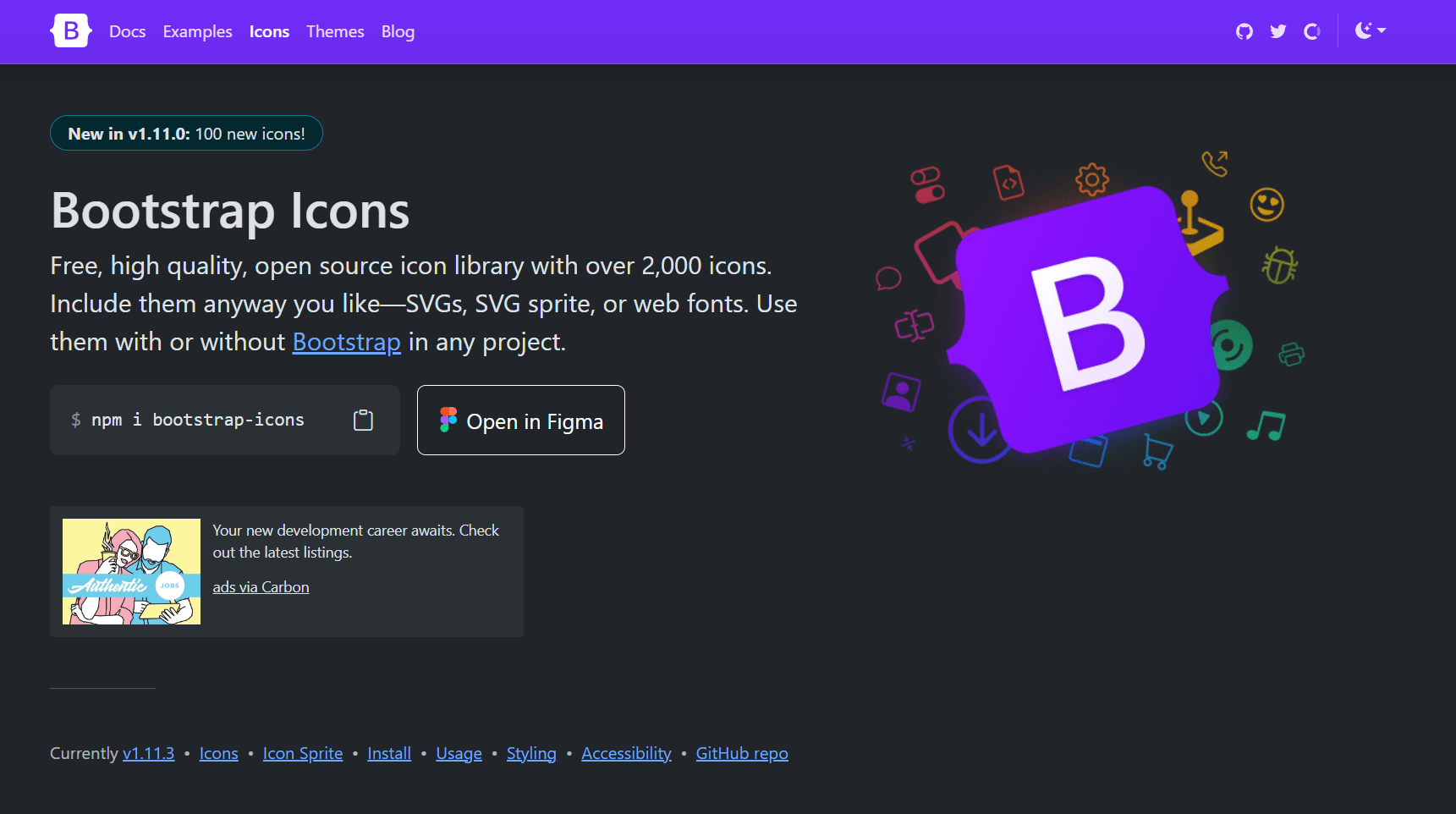Image resolution: width=1456 pixels, height=814 pixels.
Task: Copy the npm install command via clipboard icon
Action: [363, 420]
